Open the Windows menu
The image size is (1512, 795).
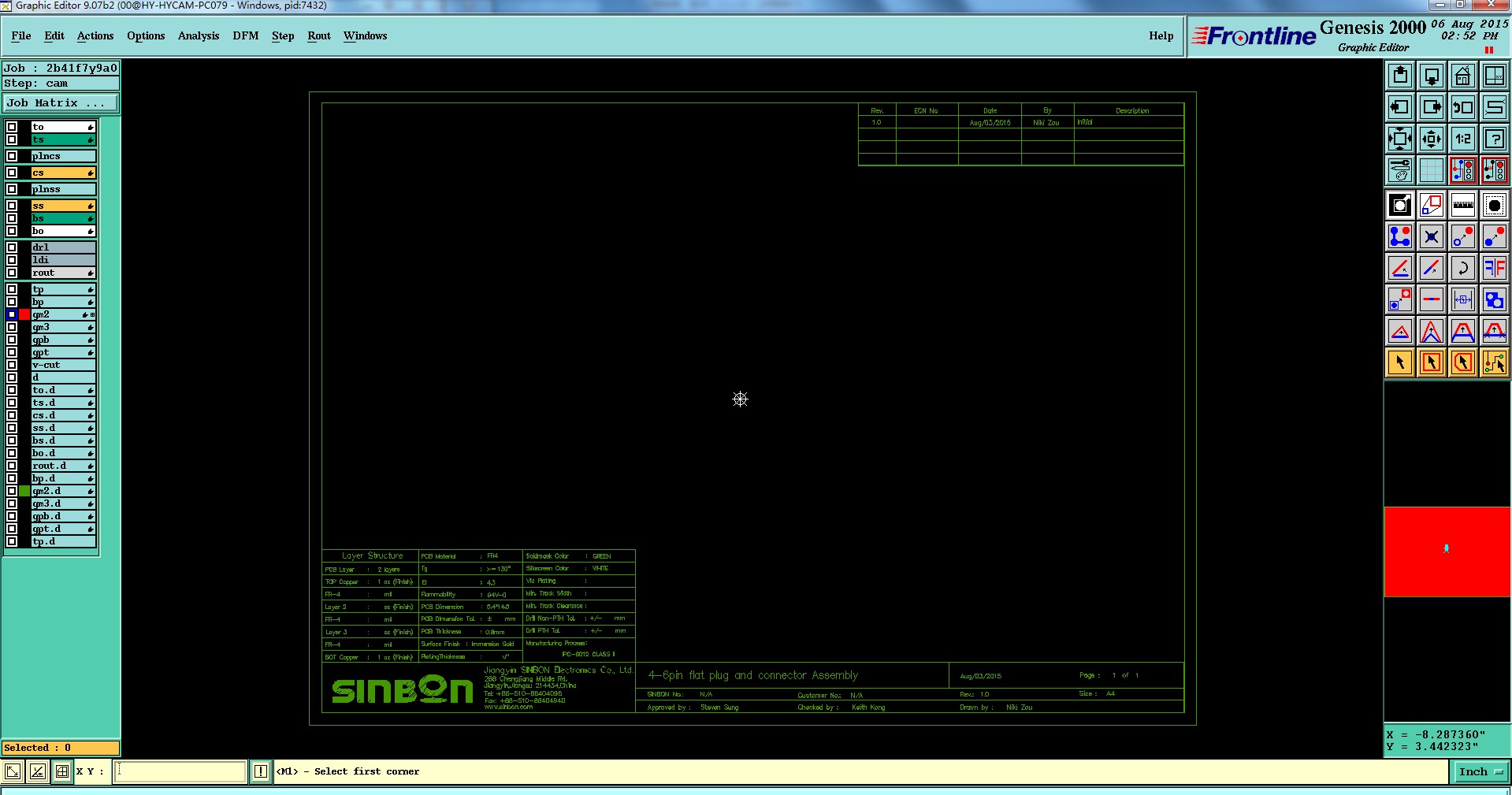tap(365, 35)
